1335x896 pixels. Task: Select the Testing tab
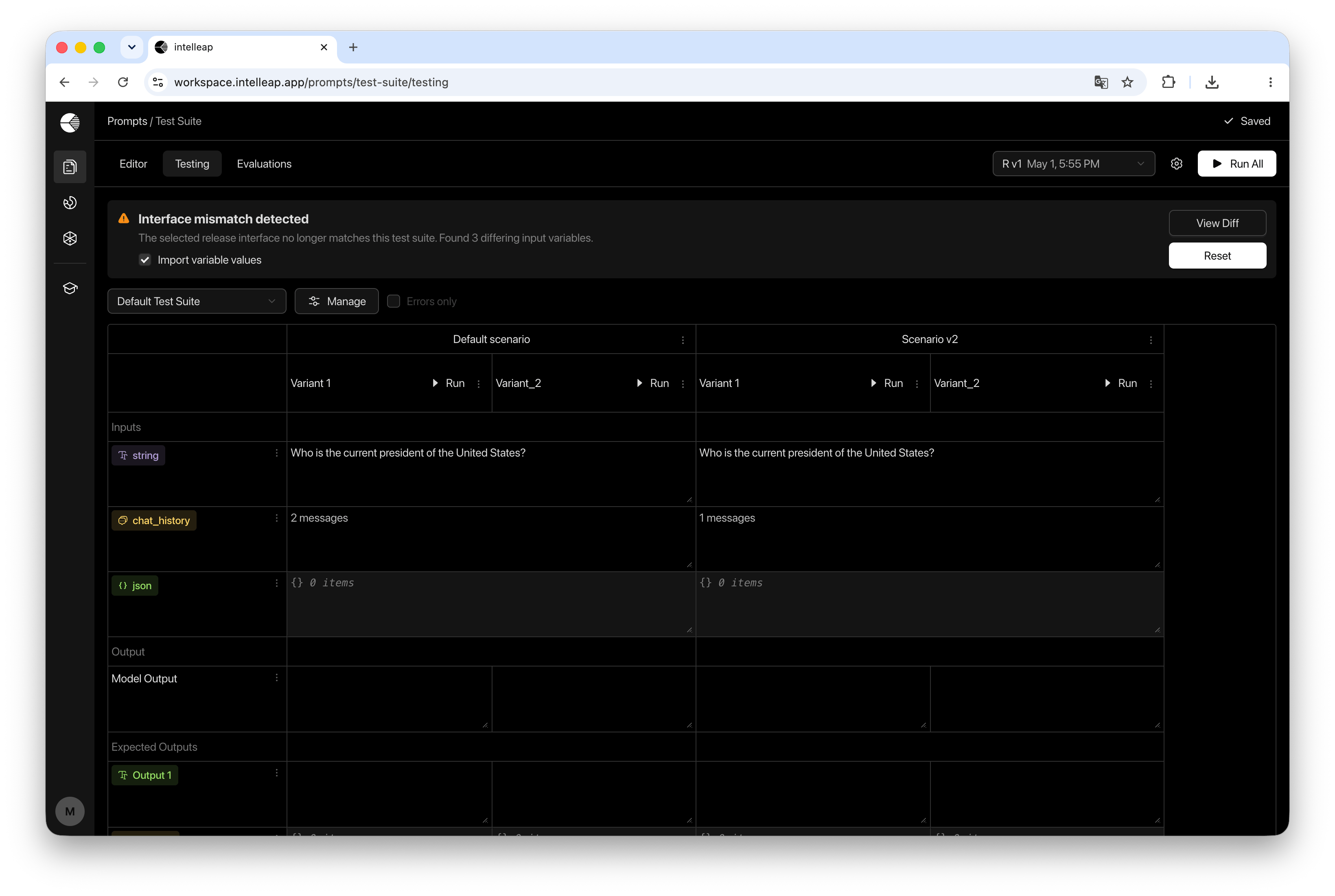pos(192,164)
